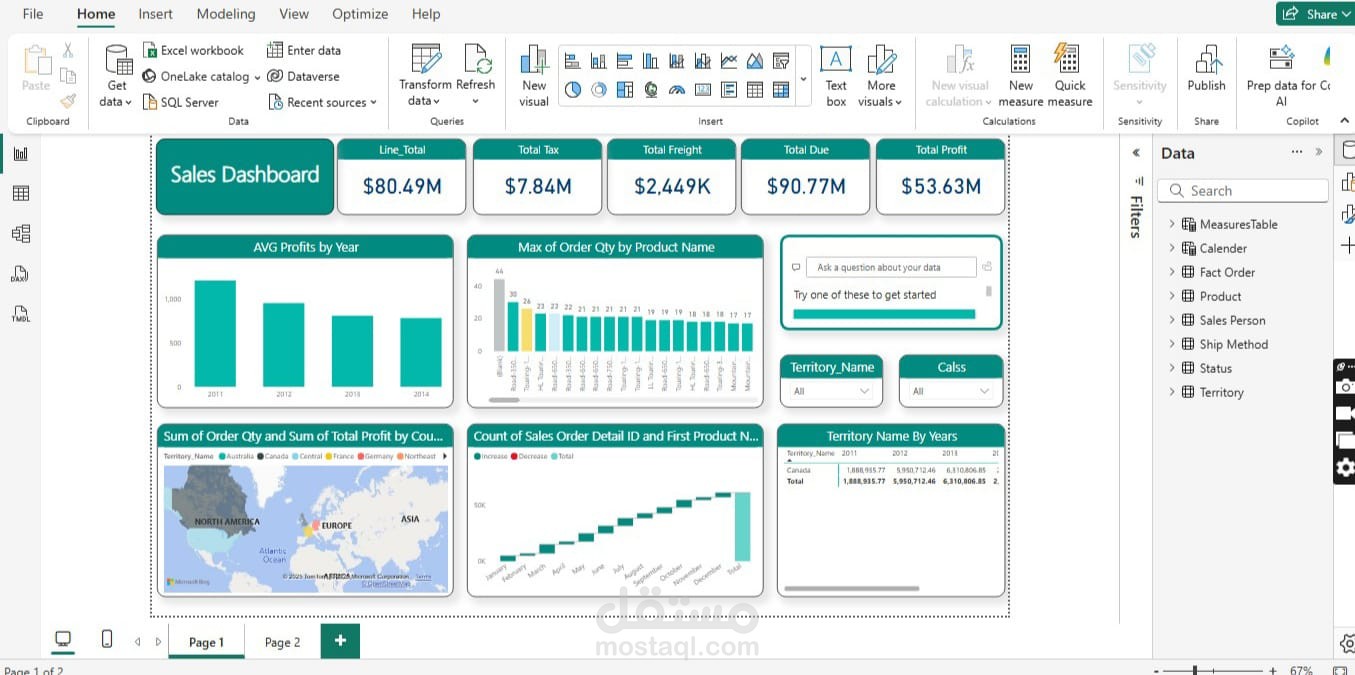Expand the visuals gallery dropdown
The height and width of the screenshot is (675, 1355).
tap(804, 78)
